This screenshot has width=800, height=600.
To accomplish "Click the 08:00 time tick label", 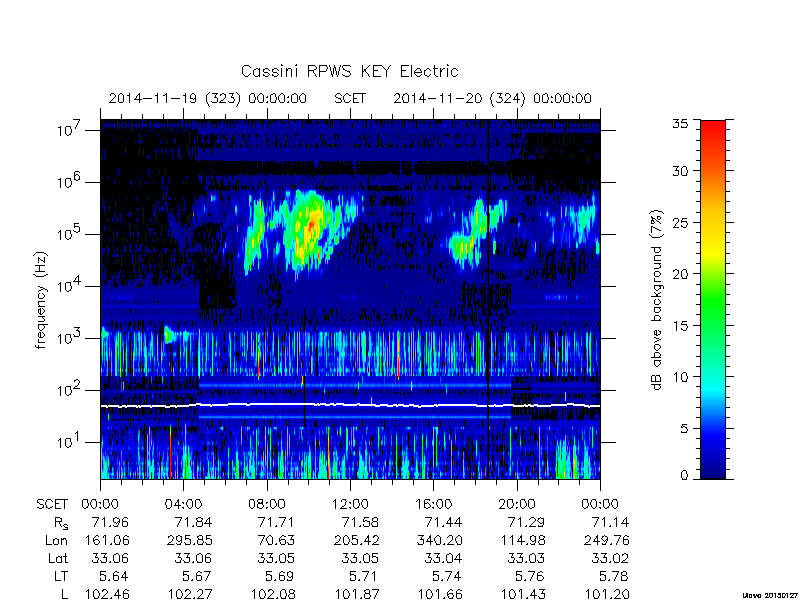I will click(267, 504).
